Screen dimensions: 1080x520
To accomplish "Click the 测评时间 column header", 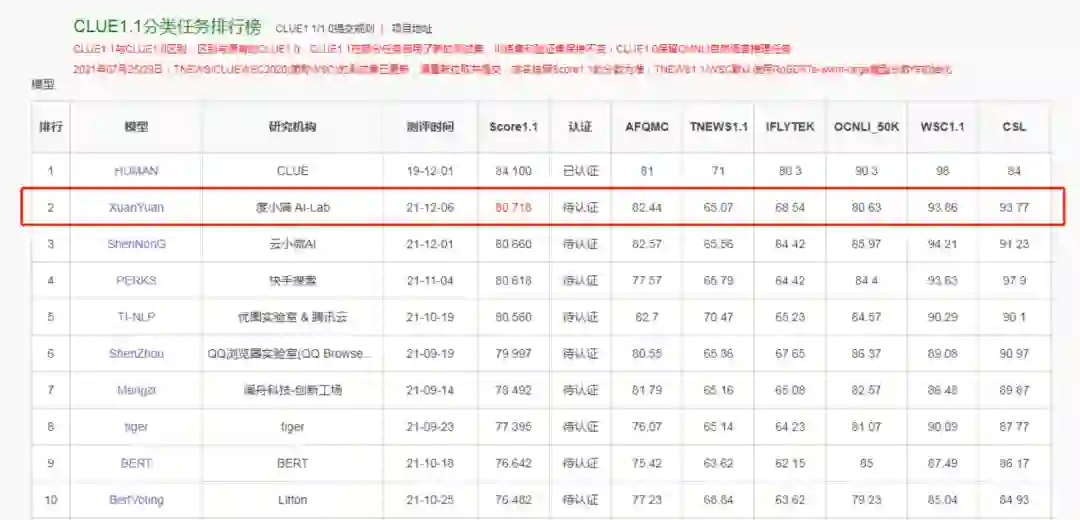I will click(430, 127).
